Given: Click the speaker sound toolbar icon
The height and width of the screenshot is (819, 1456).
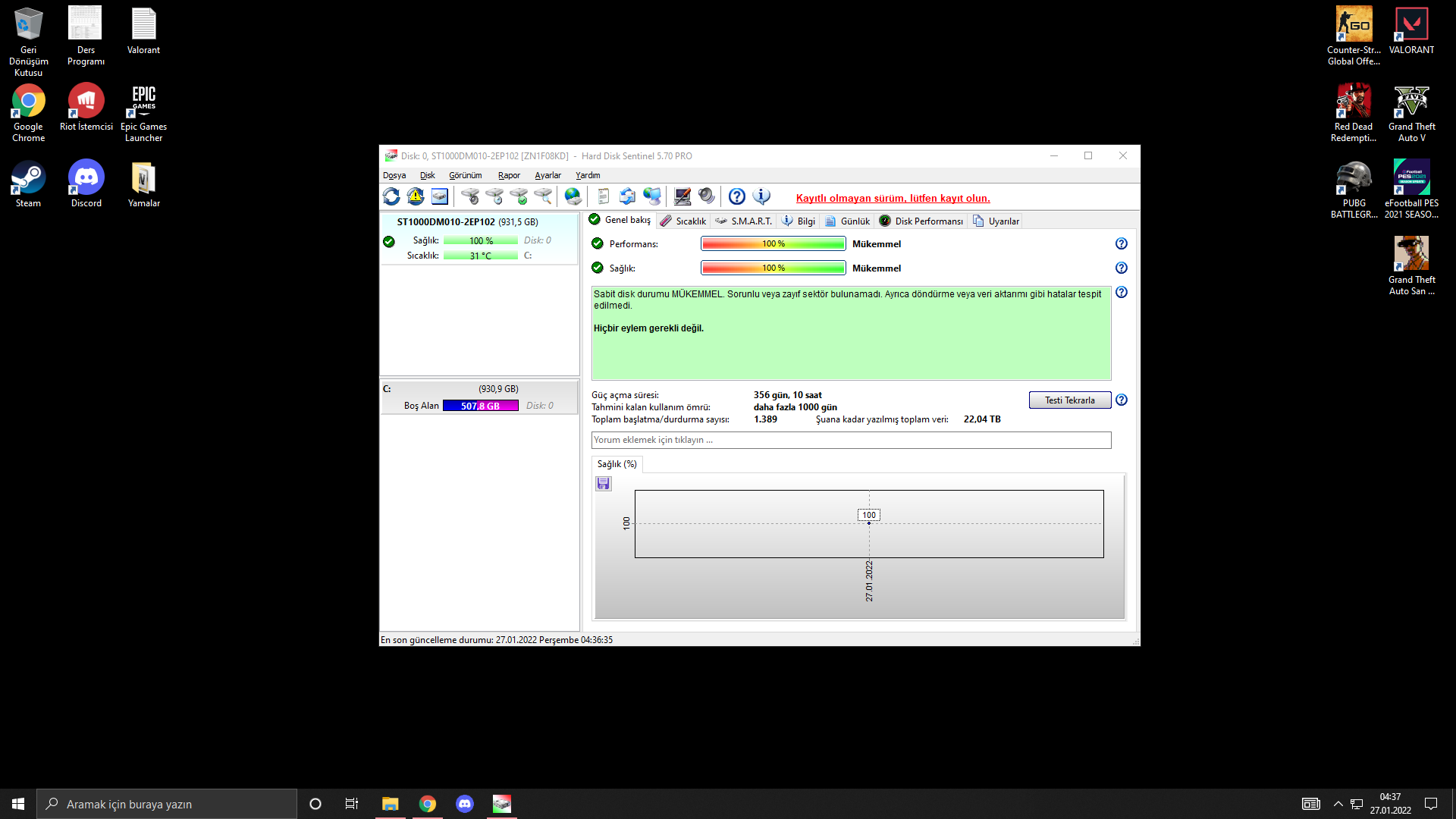Looking at the screenshot, I should (707, 196).
